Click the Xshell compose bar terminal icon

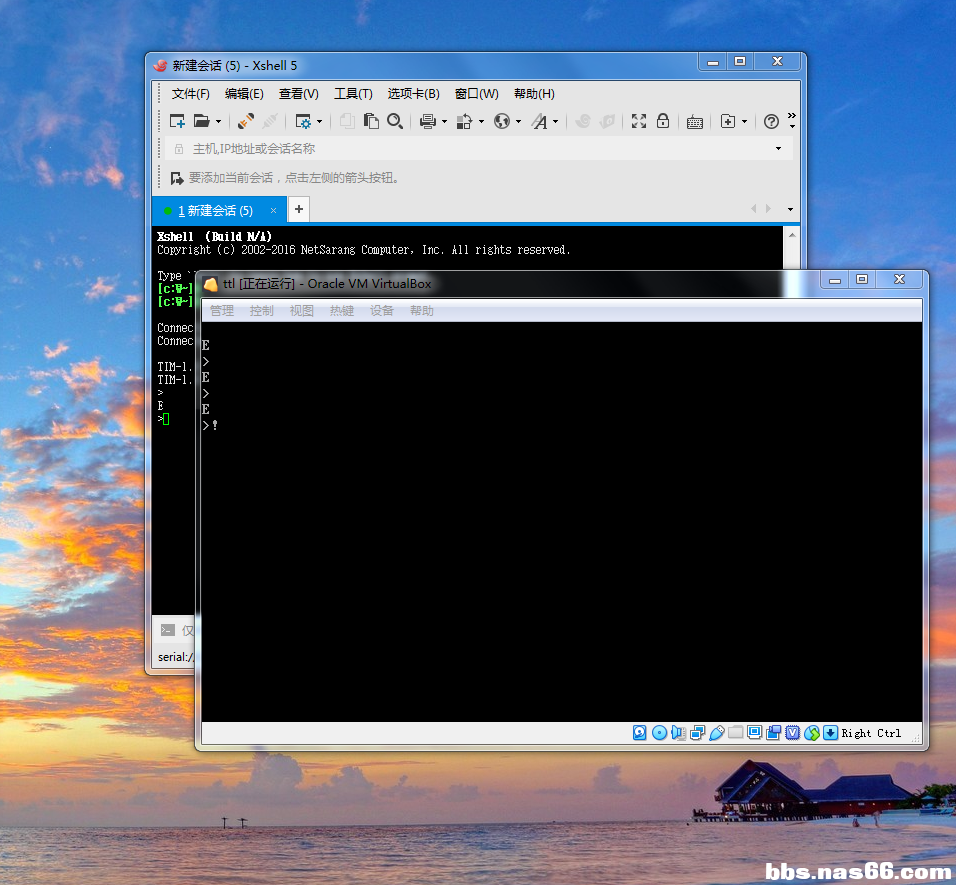pyautogui.click(x=168, y=630)
